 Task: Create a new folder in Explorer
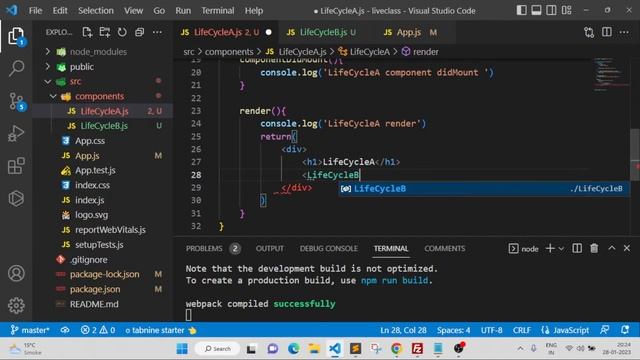pyautogui.click(x=104, y=32)
